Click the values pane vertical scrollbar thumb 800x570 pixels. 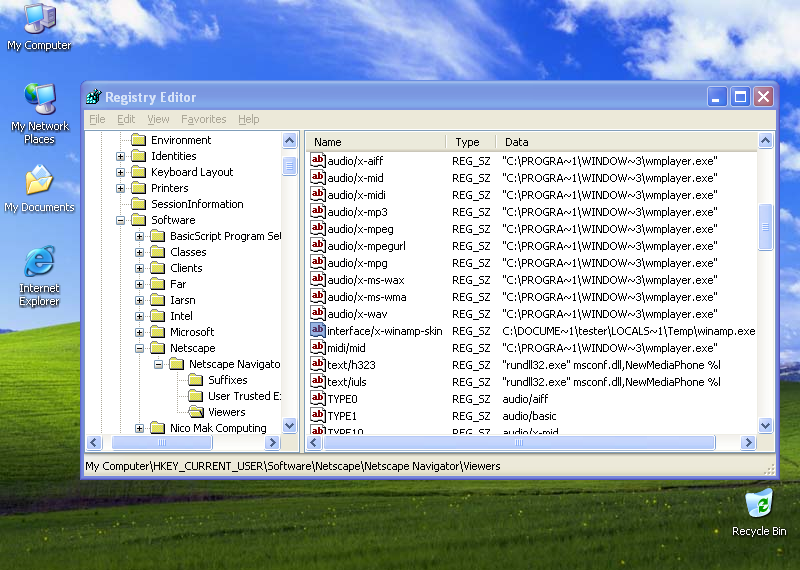765,227
